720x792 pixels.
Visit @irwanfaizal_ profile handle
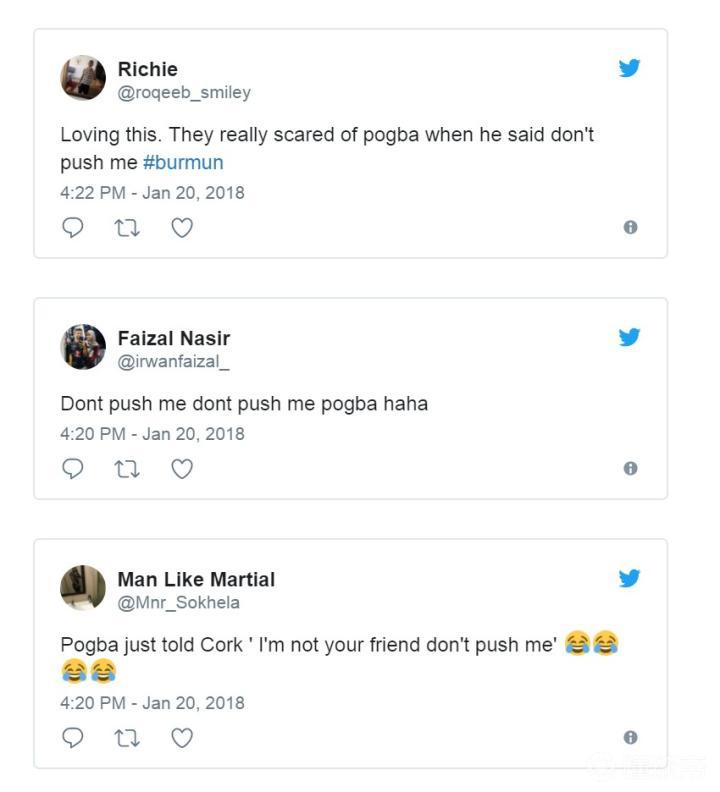(x=173, y=362)
